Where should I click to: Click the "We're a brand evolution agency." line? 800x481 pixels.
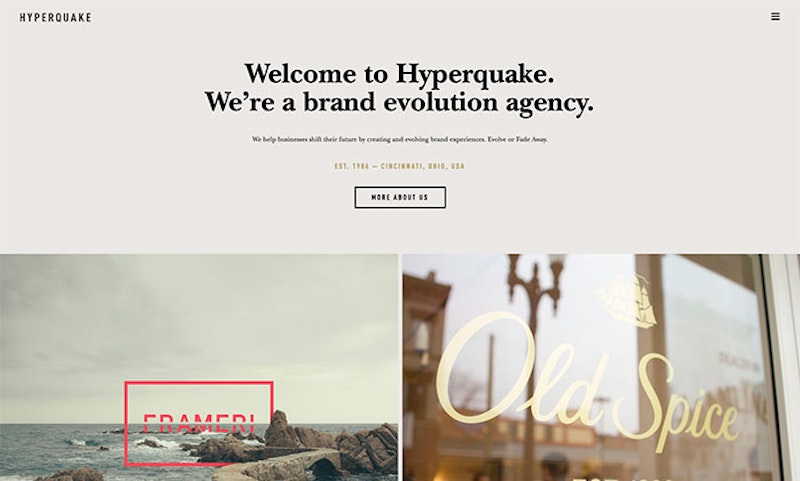coord(399,102)
